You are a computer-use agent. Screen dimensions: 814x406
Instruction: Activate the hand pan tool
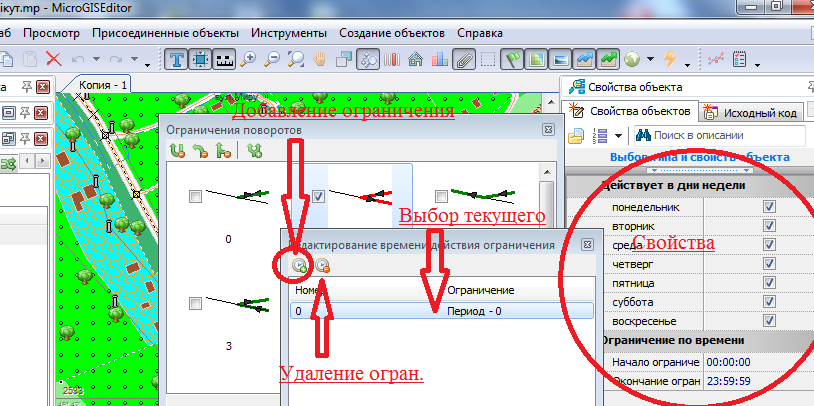coord(321,59)
